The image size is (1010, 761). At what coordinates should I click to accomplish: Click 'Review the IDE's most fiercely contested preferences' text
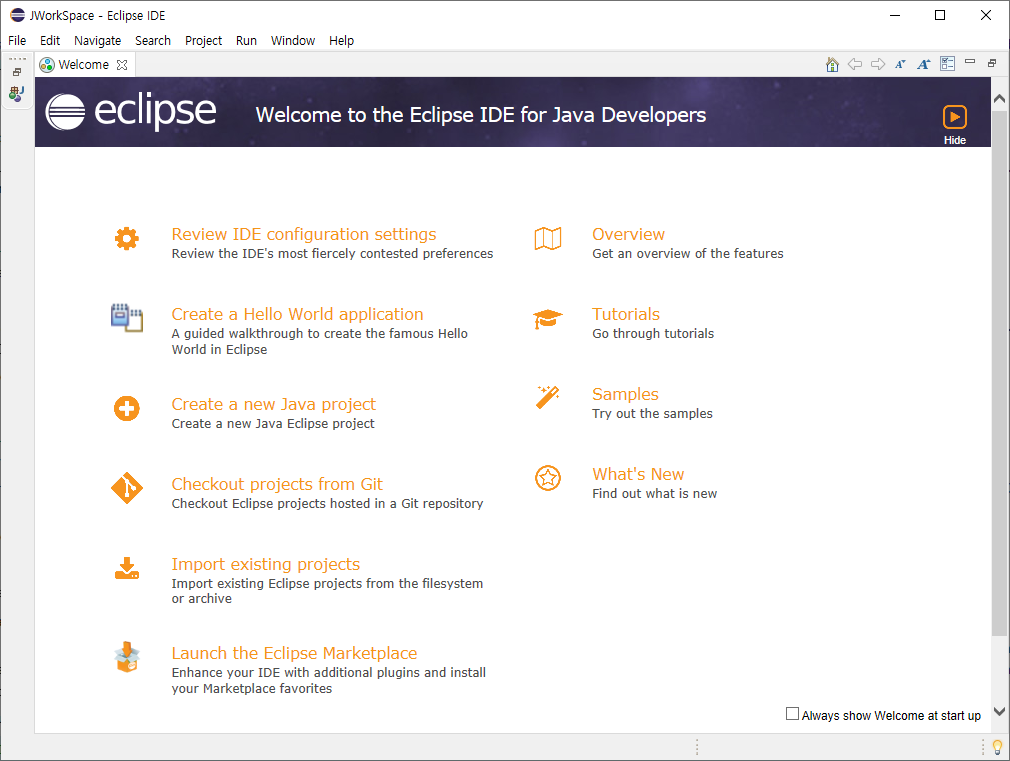point(332,253)
